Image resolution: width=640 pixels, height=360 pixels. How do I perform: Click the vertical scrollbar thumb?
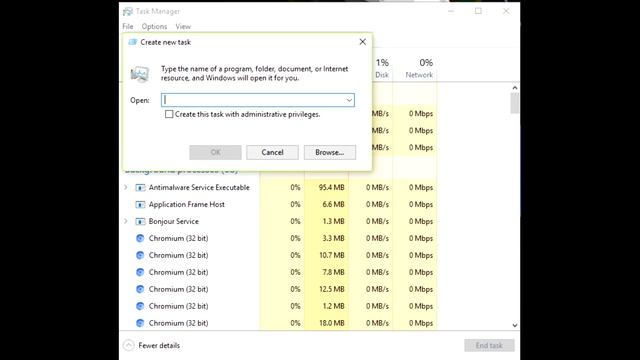click(515, 103)
